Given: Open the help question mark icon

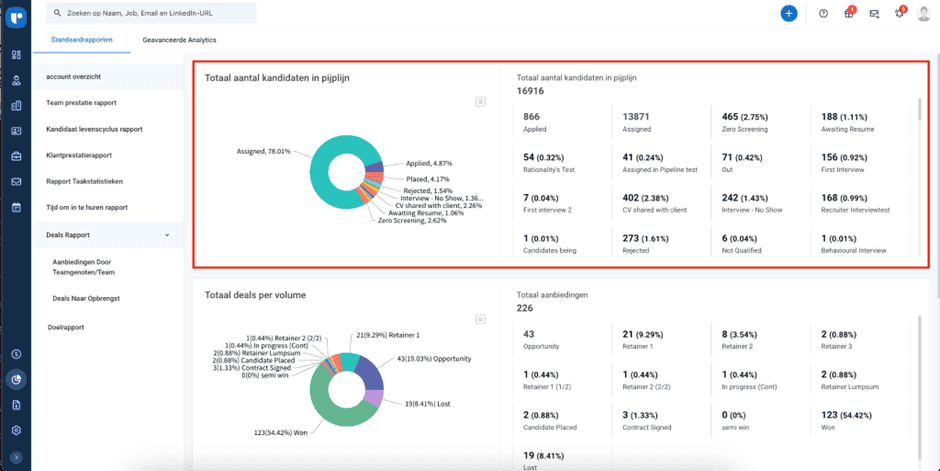Looking at the screenshot, I should (823, 13).
